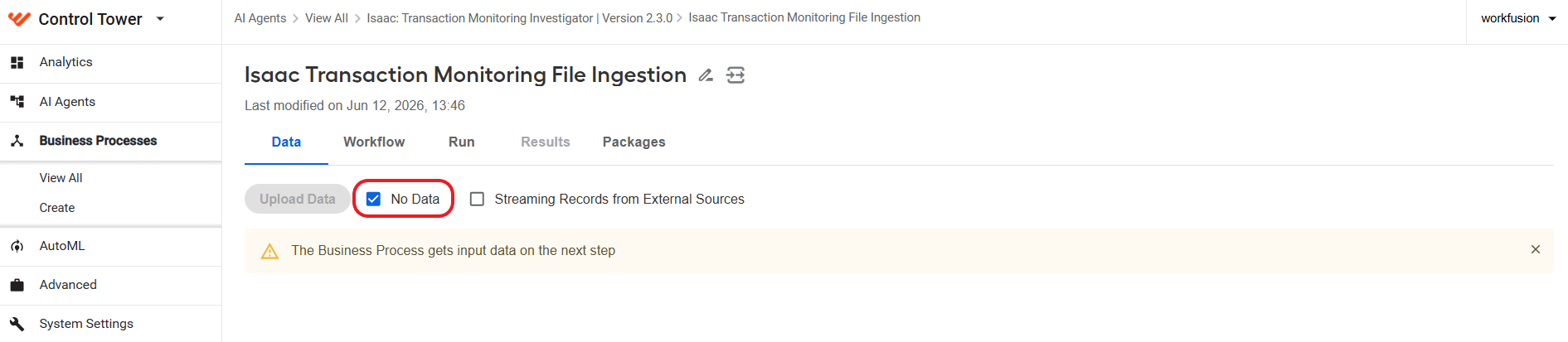Click the export icon beside the title
Image resolution: width=1568 pixels, height=342 pixels.
[735, 75]
